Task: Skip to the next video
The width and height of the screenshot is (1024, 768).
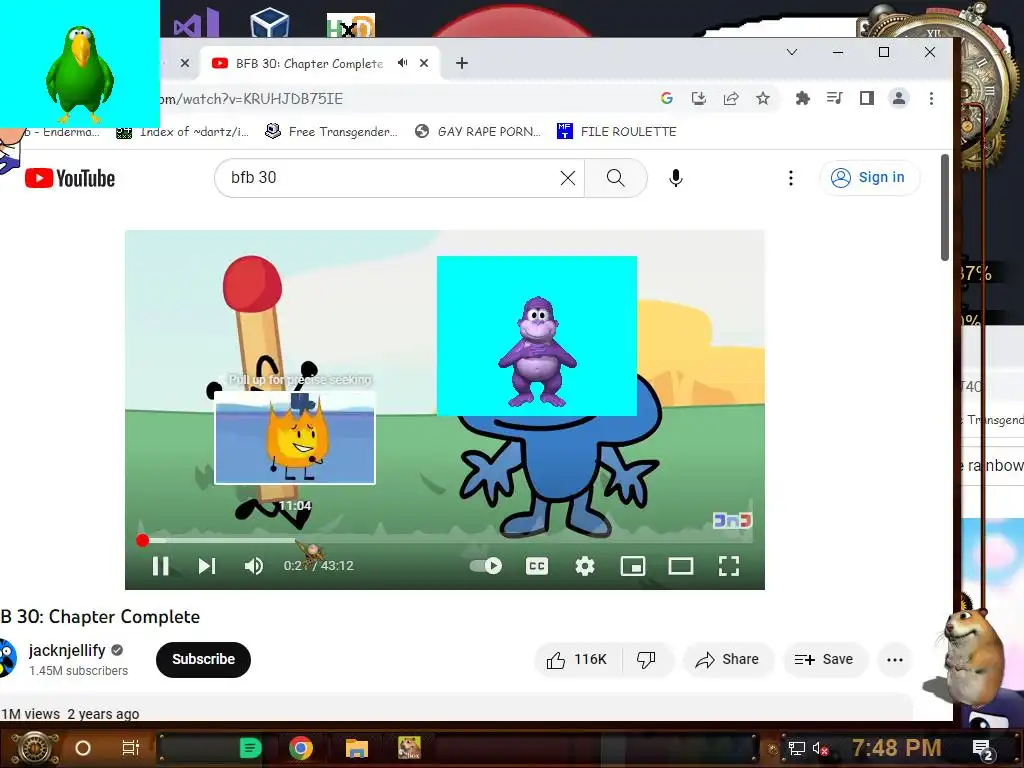Action: click(x=207, y=566)
